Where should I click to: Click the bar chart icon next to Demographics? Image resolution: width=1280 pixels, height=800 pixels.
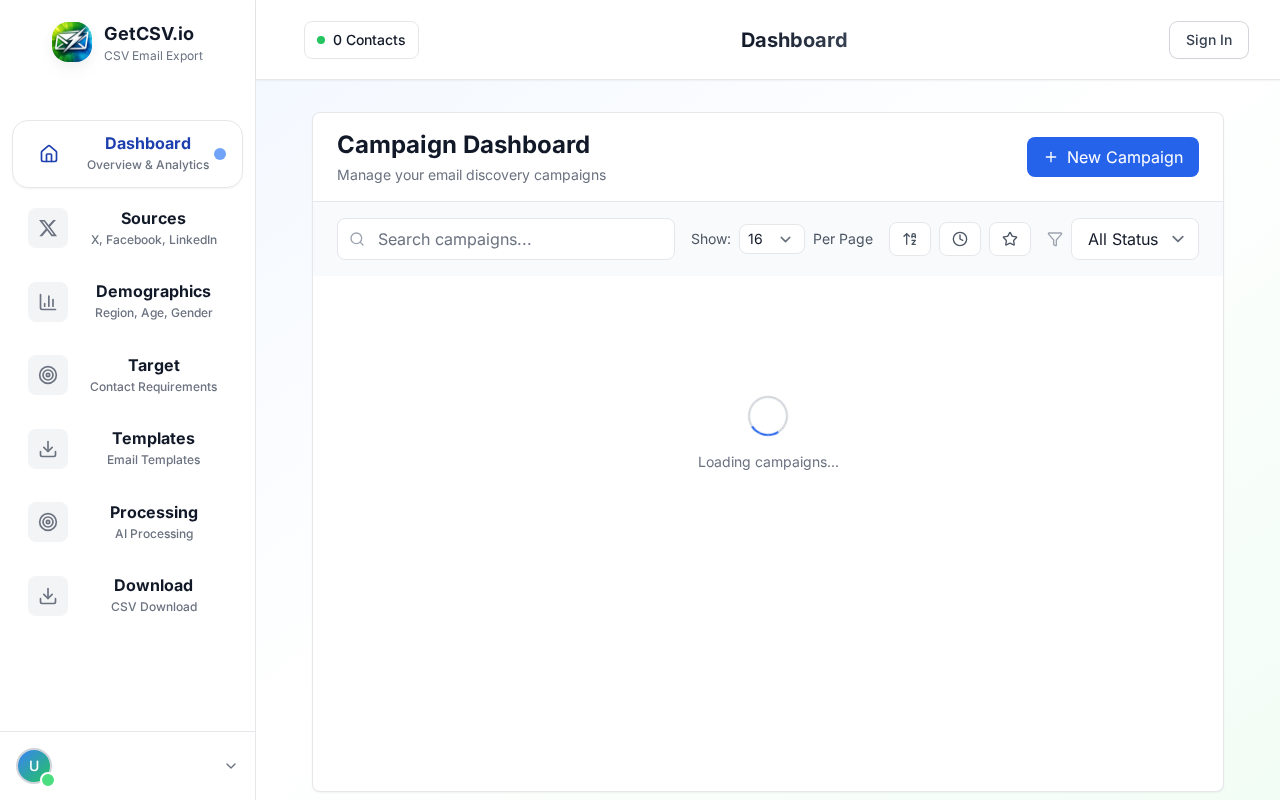click(48, 302)
